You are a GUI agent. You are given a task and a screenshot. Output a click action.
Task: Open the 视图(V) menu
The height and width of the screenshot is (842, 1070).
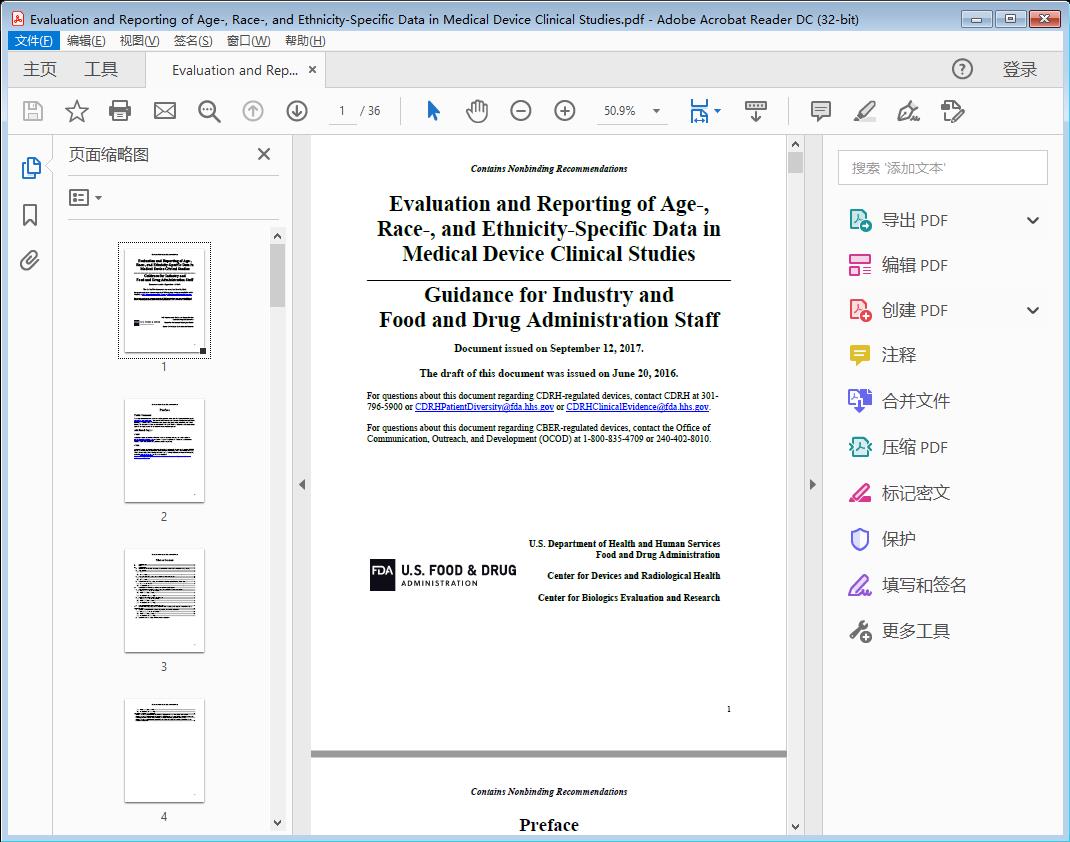pos(139,41)
